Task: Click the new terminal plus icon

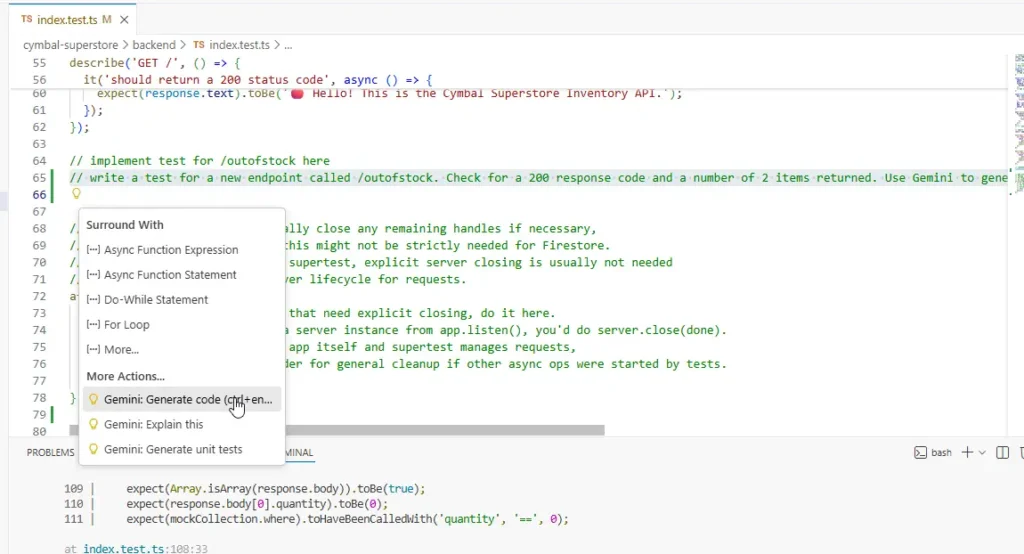Action: (967, 452)
